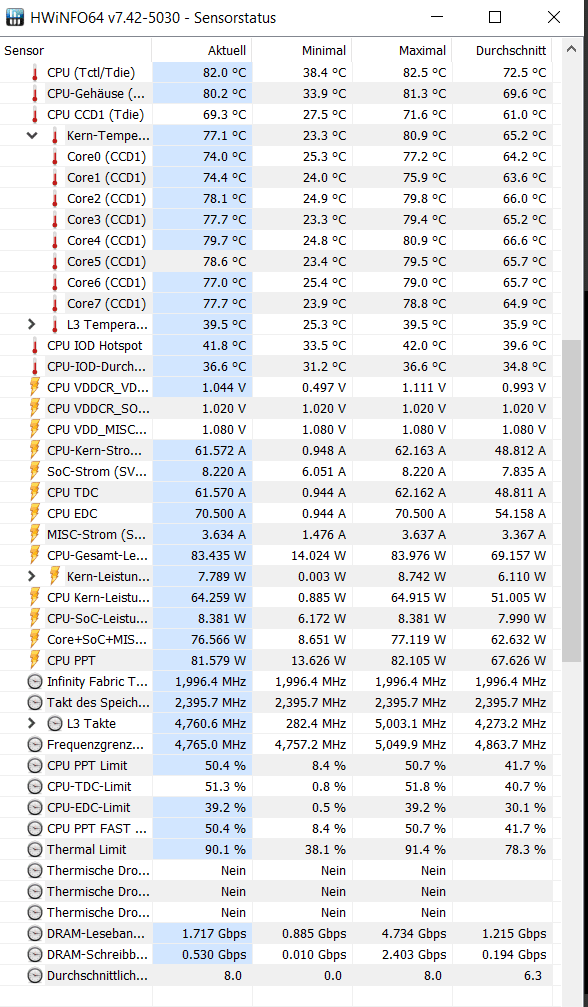Click the thermometer icon of CPU-IOD-Durch... row
Screen dimensions: 588x1007
pos(35,367)
